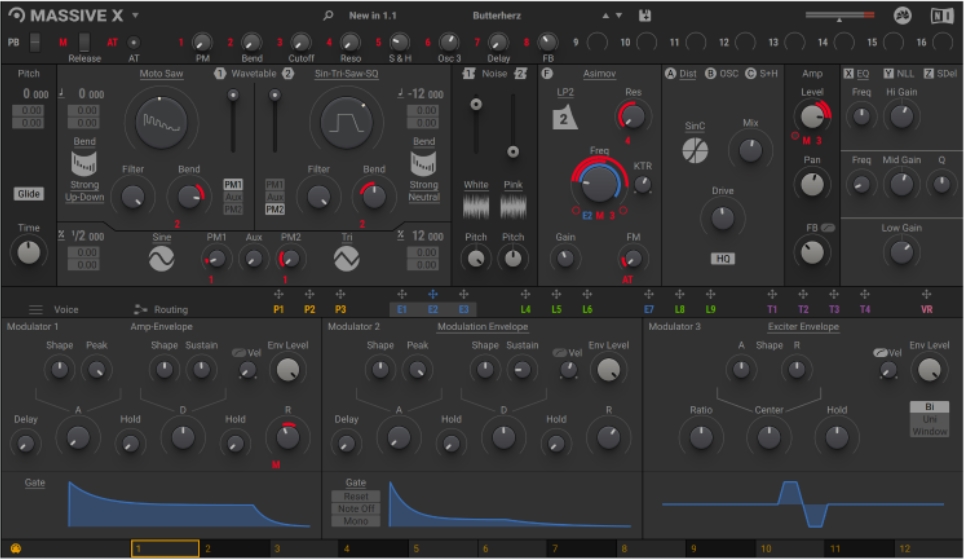Click the round globe icon in header
The height and width of the screenshot is (559, 964).
tap(902, 15)
